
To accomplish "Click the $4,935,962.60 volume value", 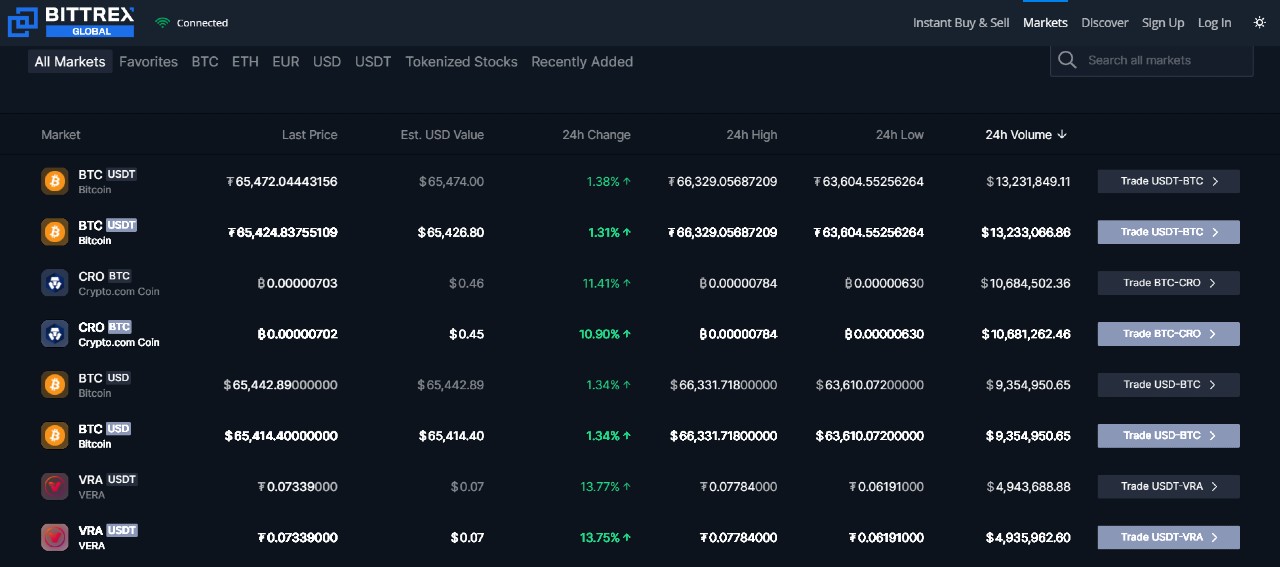I will point(1028,538).
